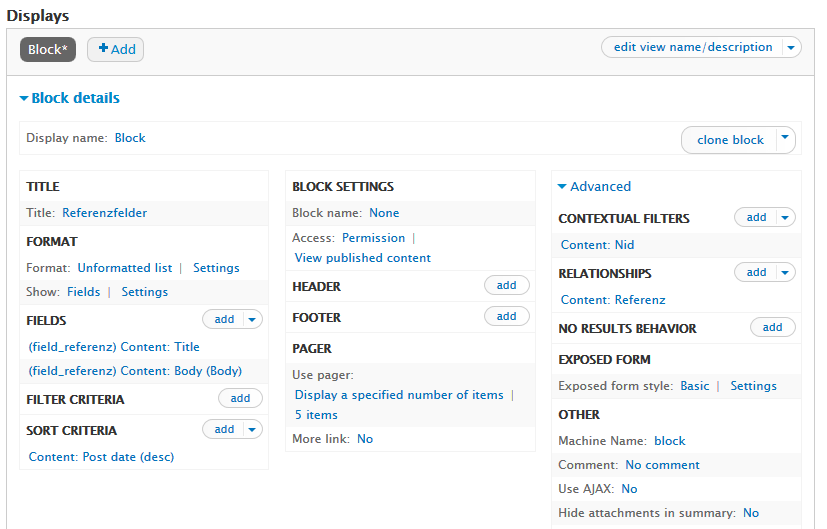Open dropdown arrow next to edit view name/description
This screenshot has width=827, height=529.
click(x=791, y=47)
